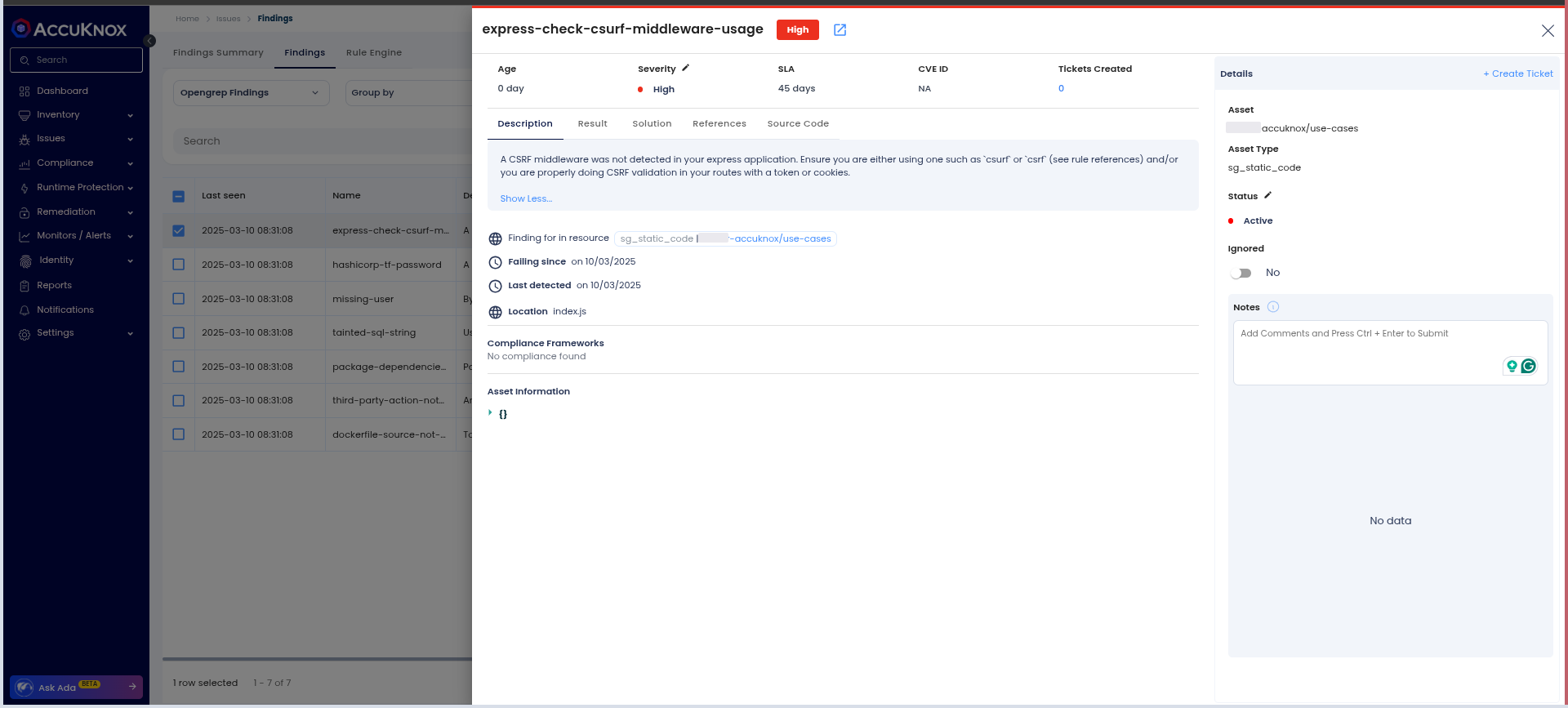Check the dockerfile-source-not row checkbox

pos(179,434)
